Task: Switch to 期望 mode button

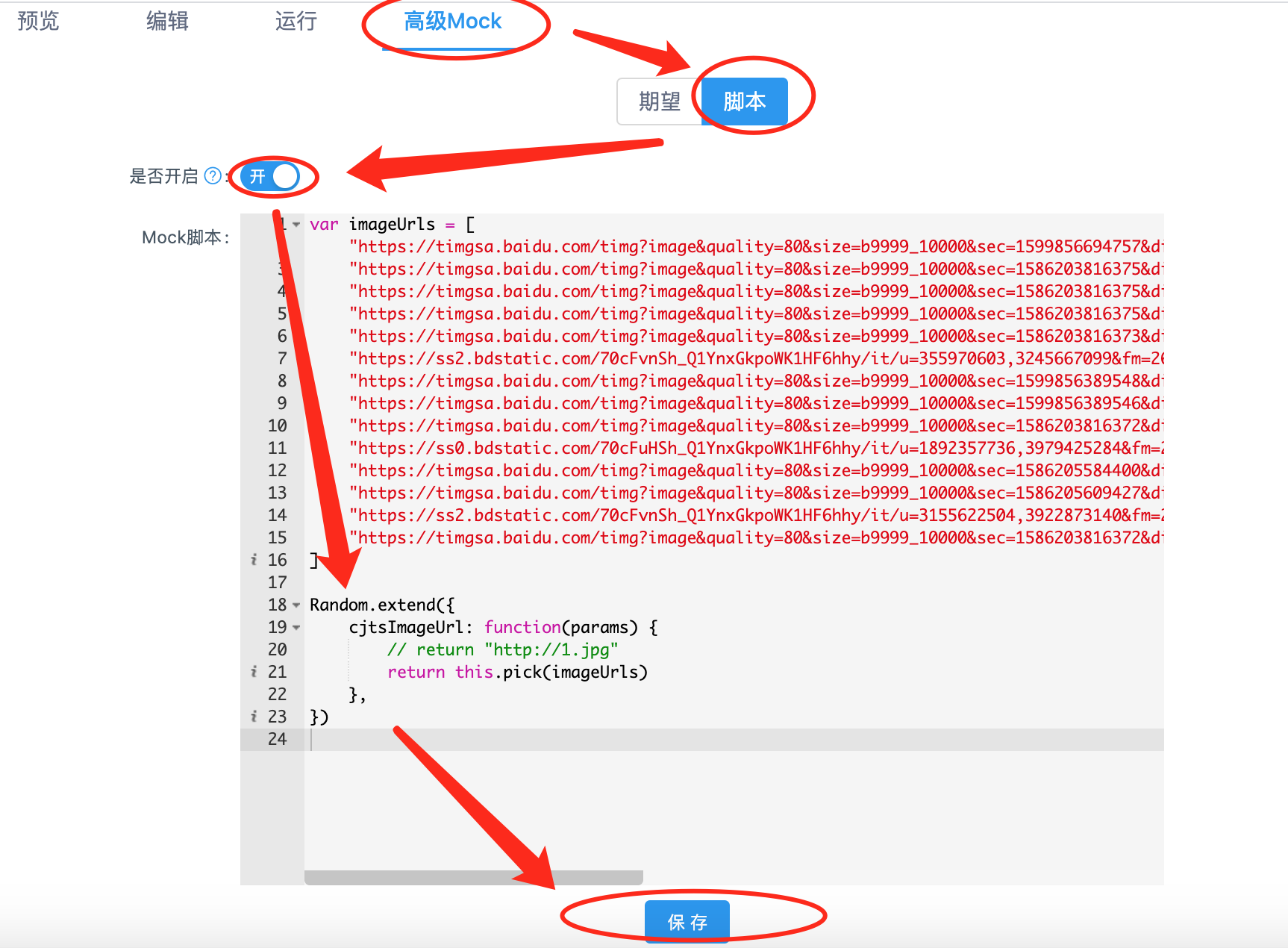Action: point(660,102)
